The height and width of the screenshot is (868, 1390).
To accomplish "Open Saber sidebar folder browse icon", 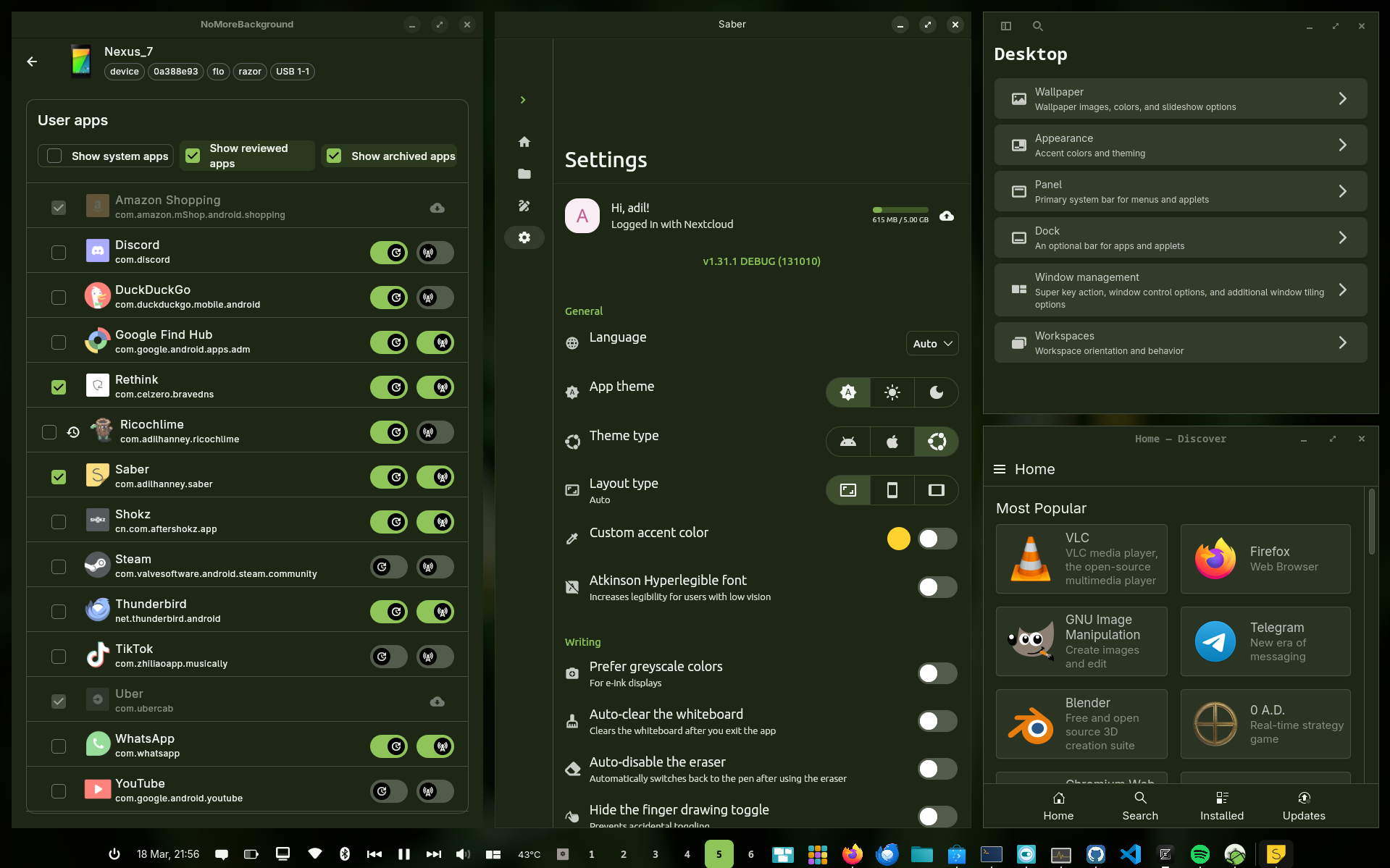I will (x=524, y=174).
